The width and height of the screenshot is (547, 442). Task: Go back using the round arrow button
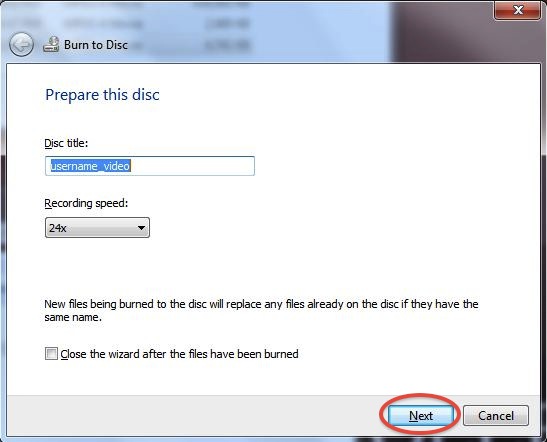click(21, 45)
